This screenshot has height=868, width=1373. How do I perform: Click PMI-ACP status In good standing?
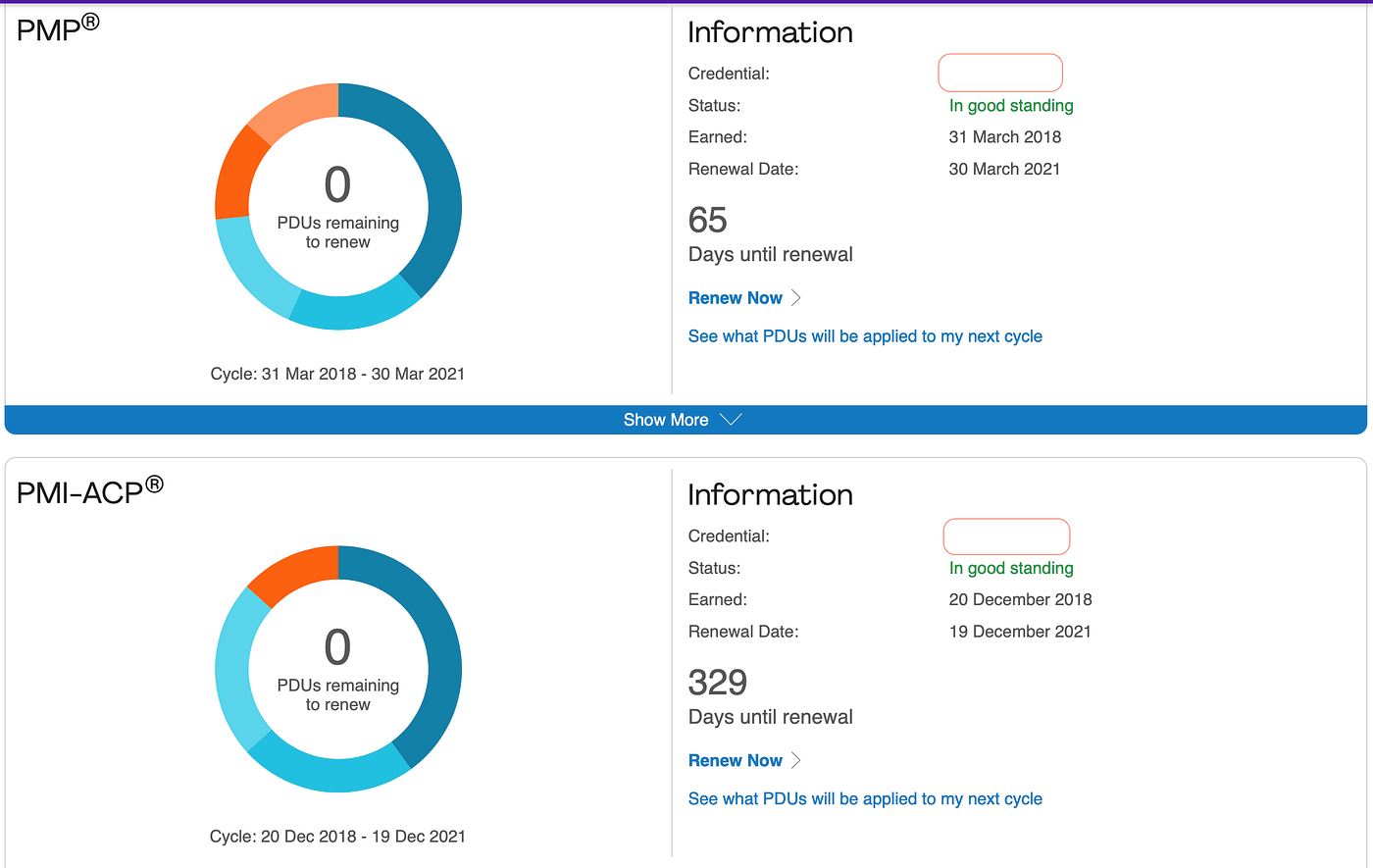(x=1011, y=569)
